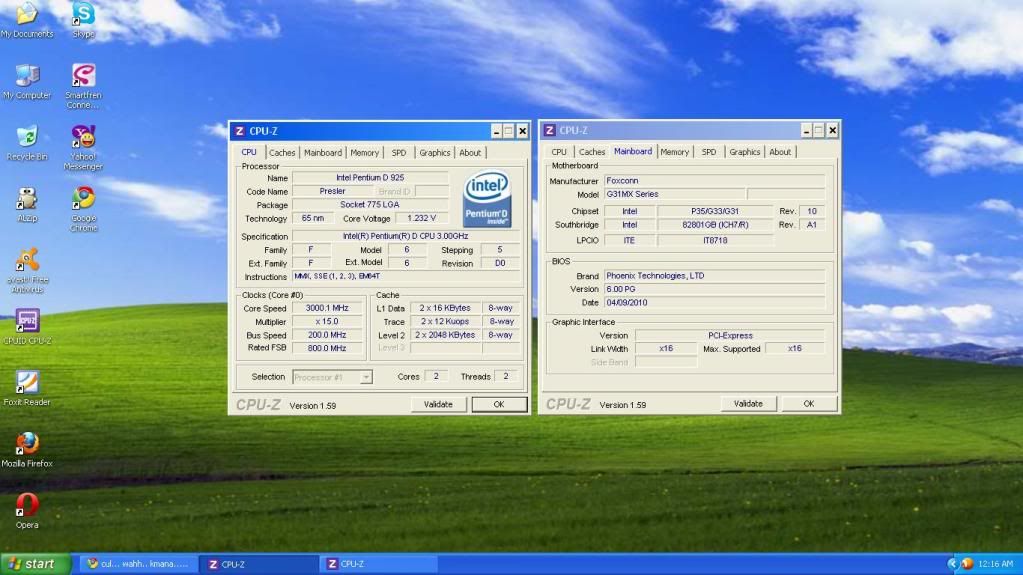Click Validate in left CPU-Z window
This screenshot has width=1023, height=575.
438,405
